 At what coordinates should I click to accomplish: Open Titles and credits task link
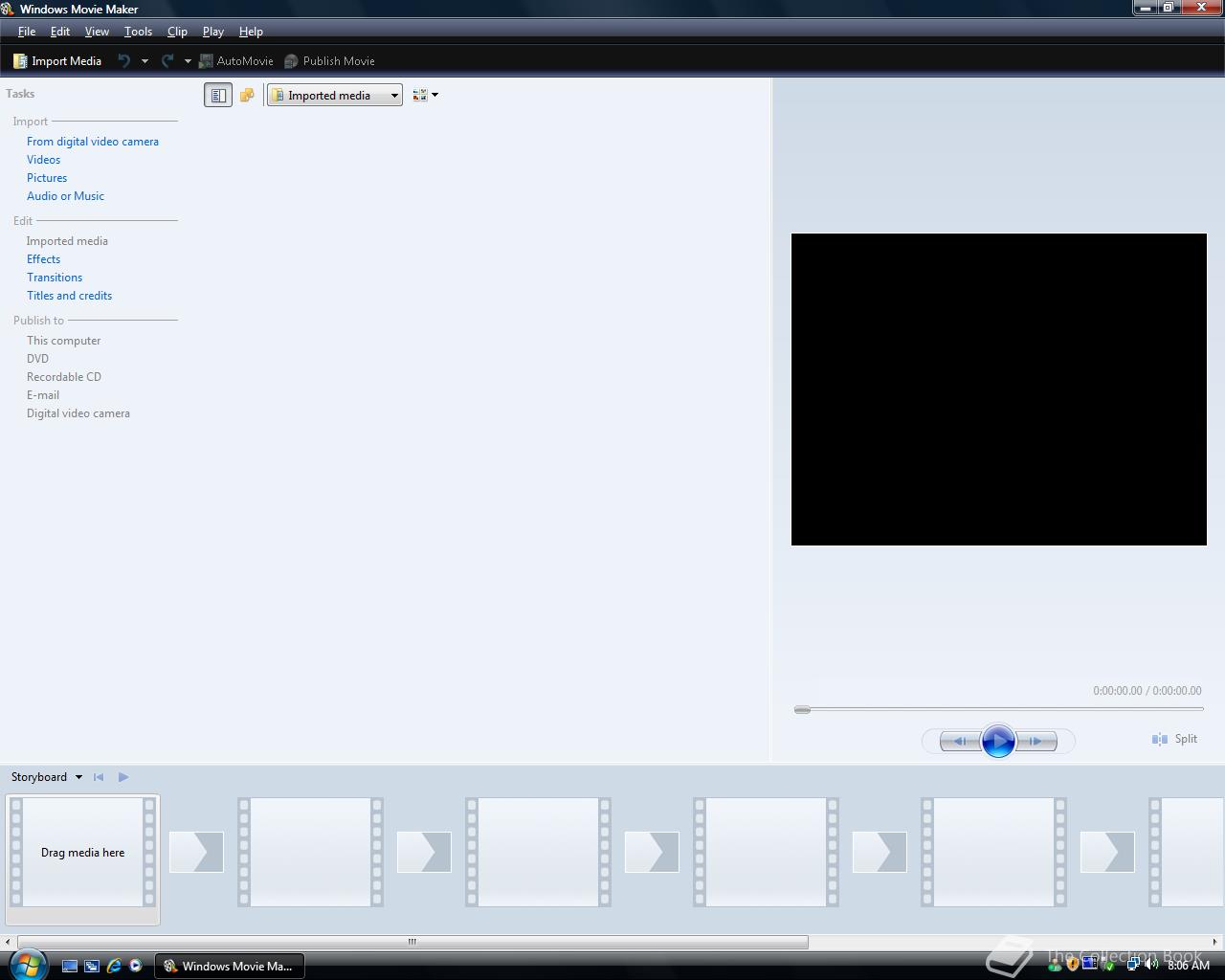[69, 296]
